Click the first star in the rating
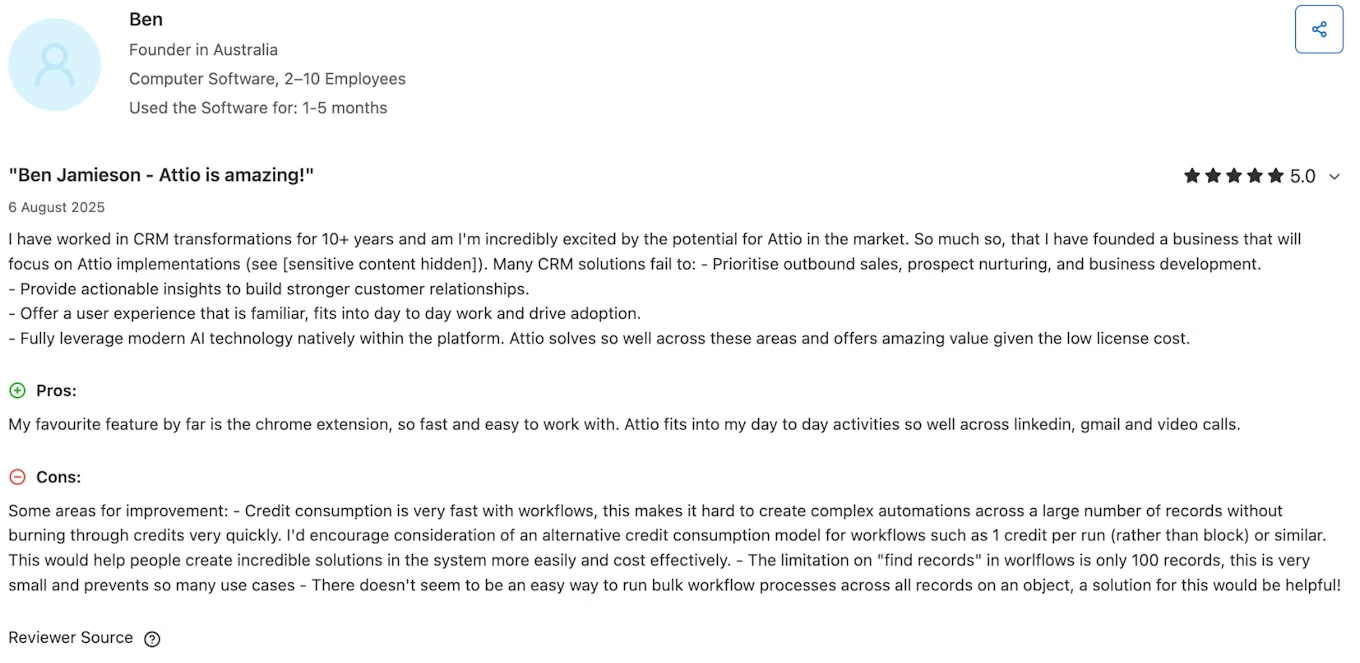 coord(1192,176)
